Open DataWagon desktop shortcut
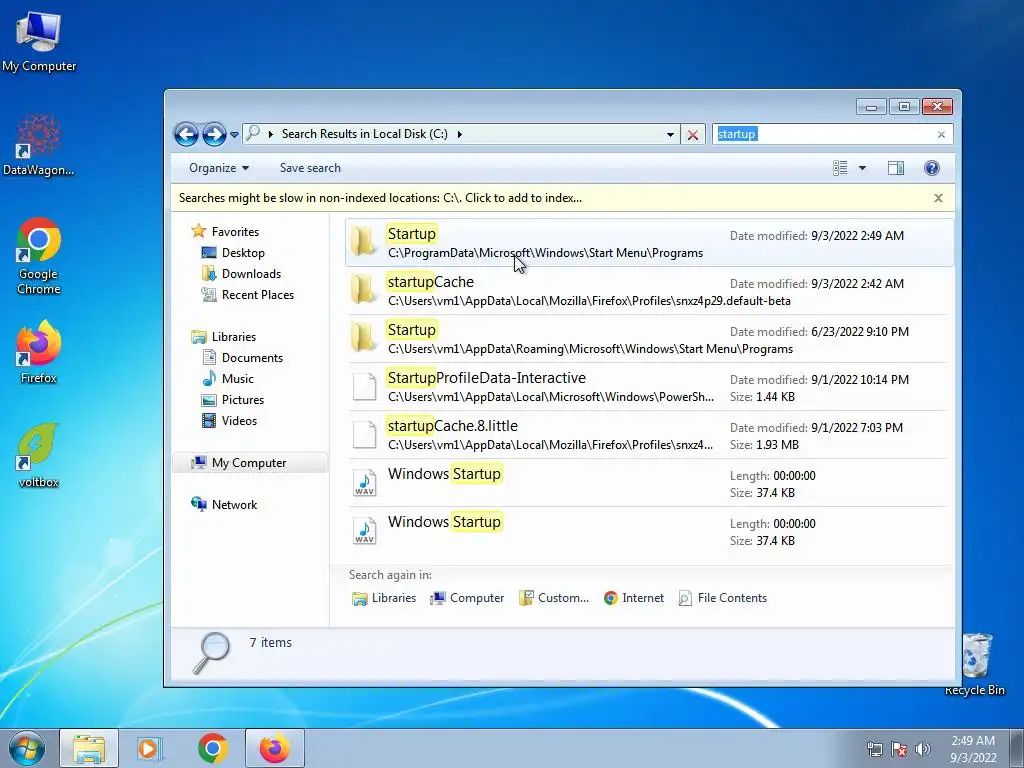 39,145
